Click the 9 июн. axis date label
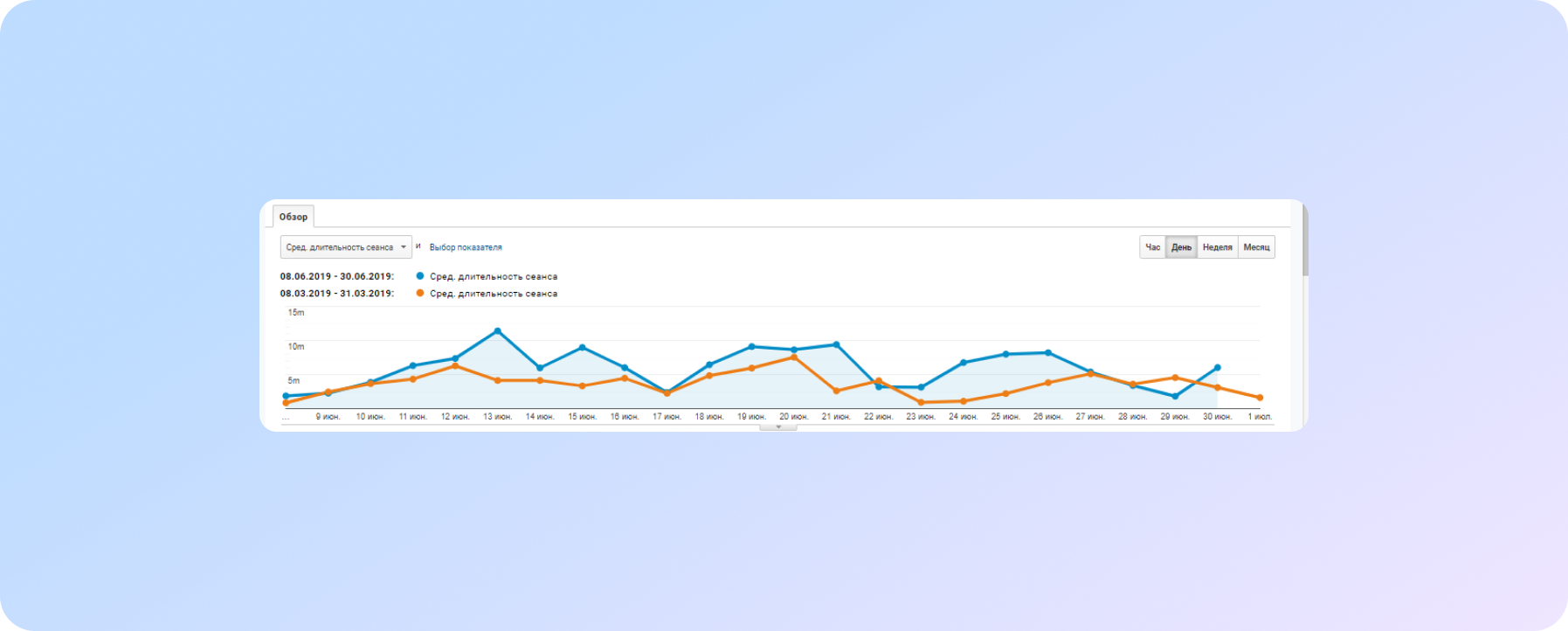The height and width of the screenshot is (631, 1568). pyautogui.click(x=328, y=417)
